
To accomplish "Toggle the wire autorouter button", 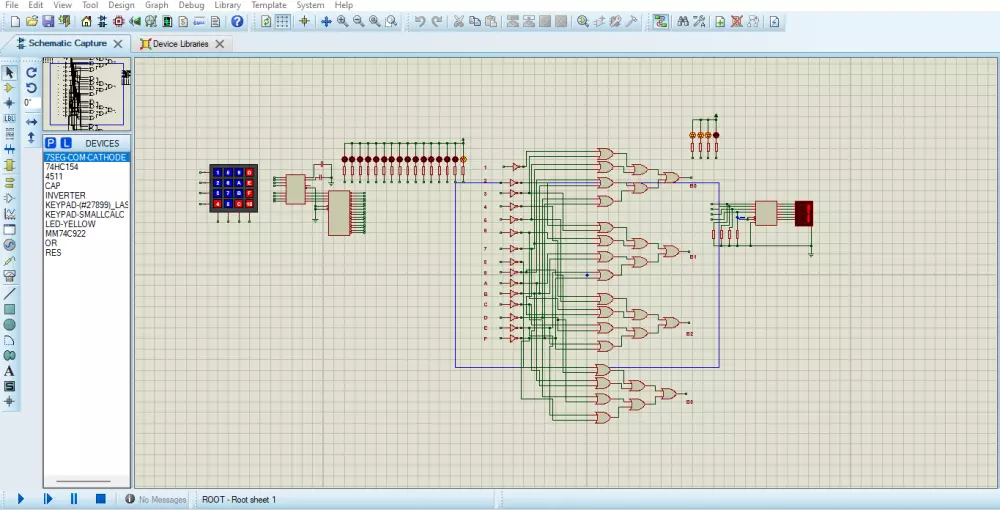I will pos(660,21).
